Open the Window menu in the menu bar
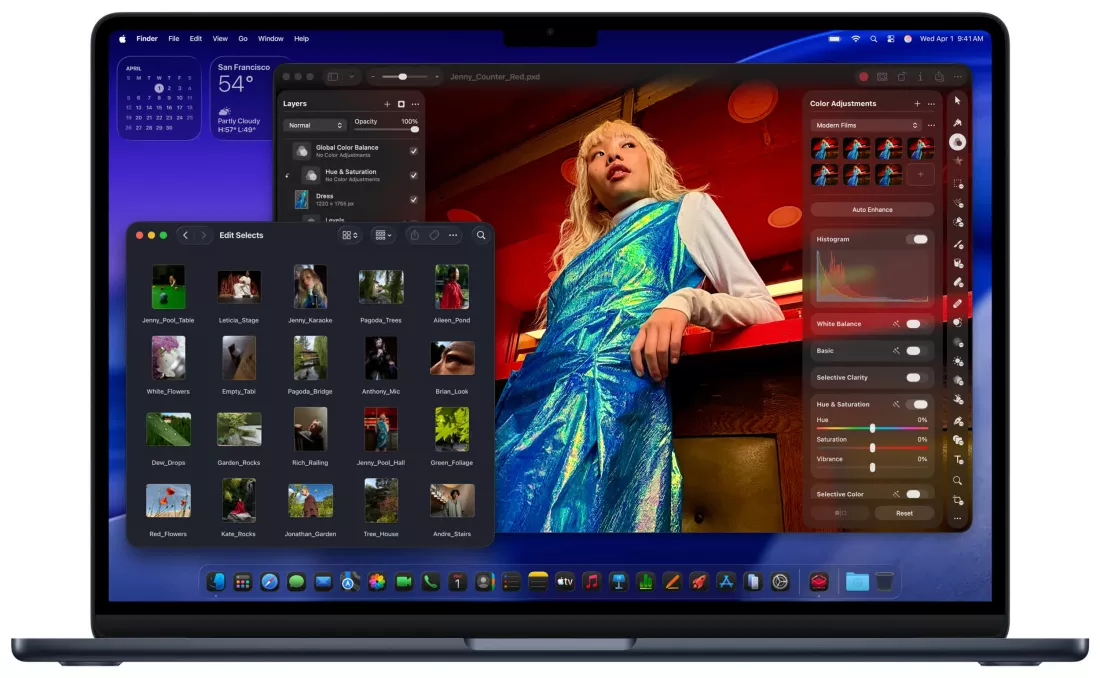Viewport: 1100px width, 678px height. tap(270, 39)
